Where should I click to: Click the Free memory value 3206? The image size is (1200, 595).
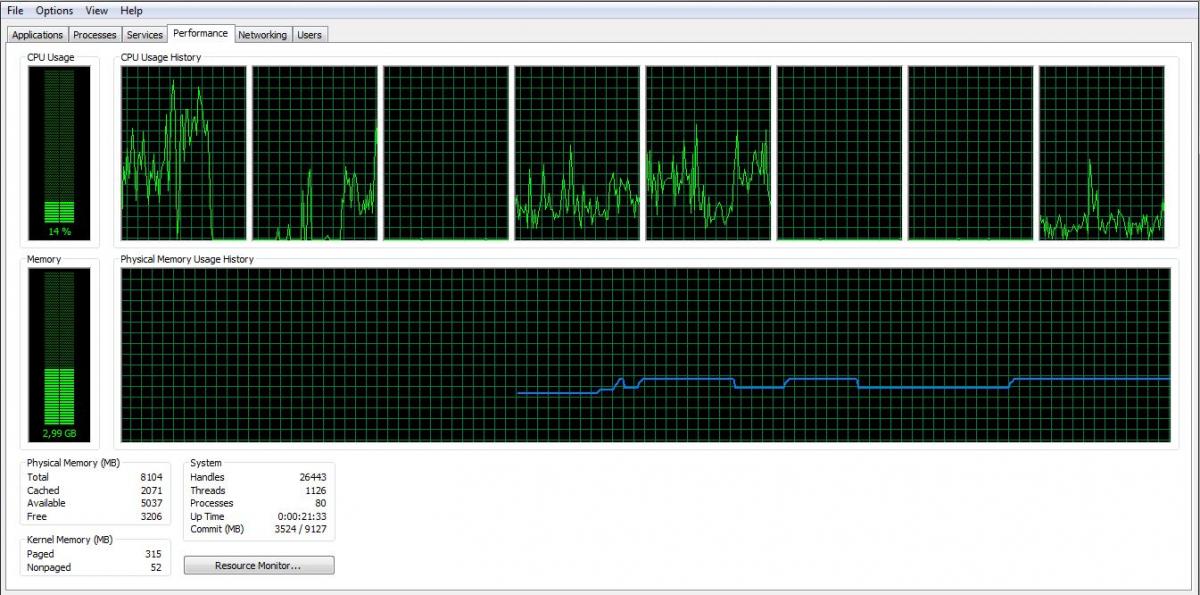coord(151,518)
